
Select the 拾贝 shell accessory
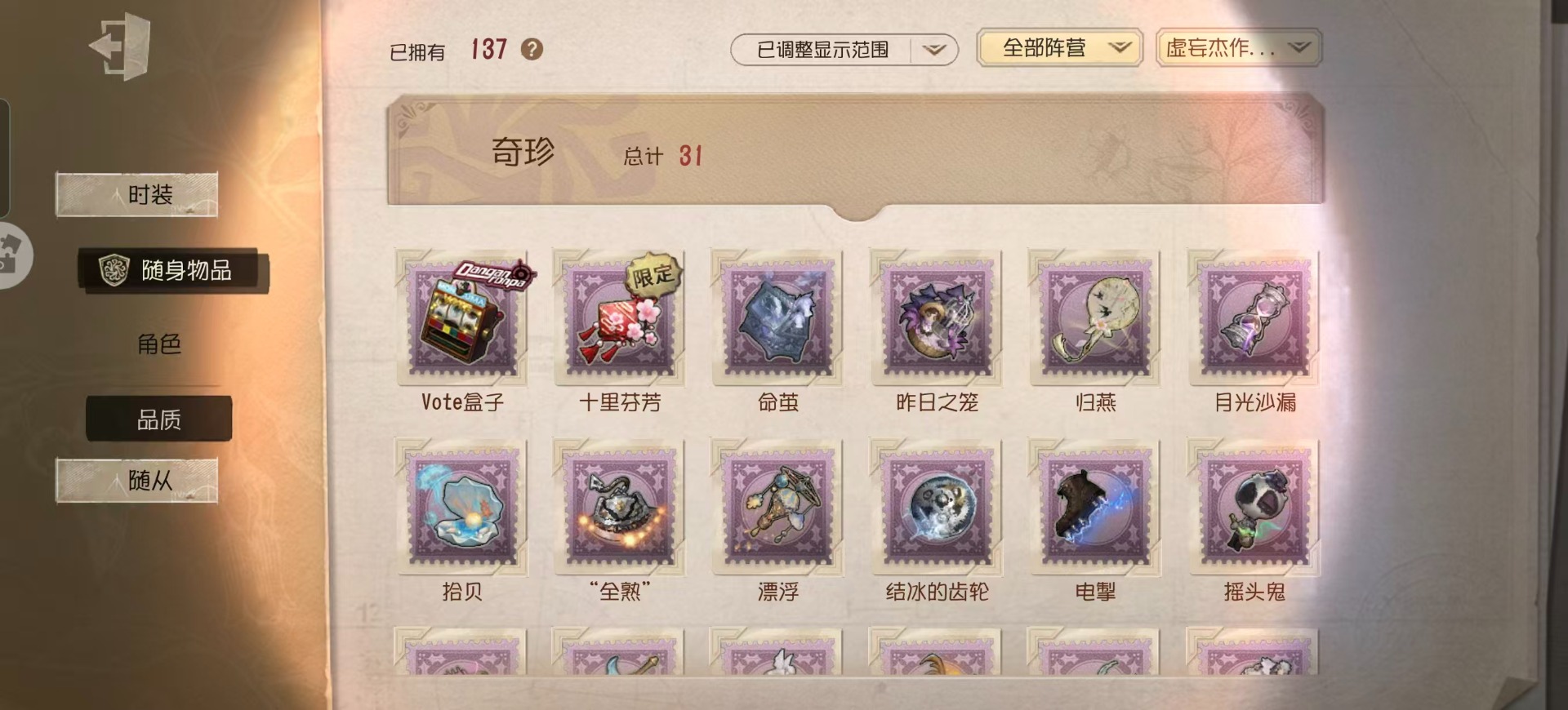point(462,508)
